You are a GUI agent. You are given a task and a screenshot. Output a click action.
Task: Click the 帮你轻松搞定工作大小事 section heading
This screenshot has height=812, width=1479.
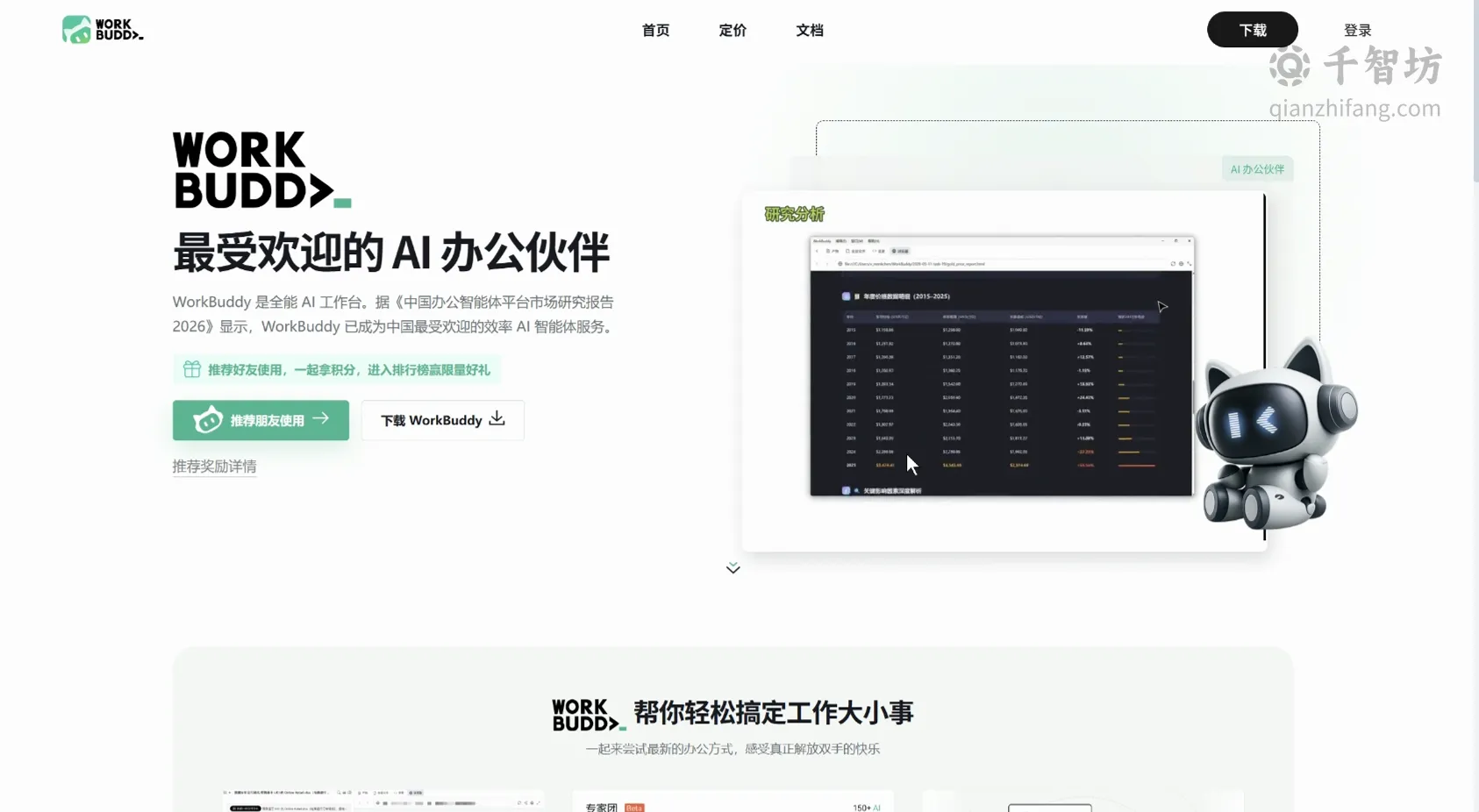click(774, 713)
